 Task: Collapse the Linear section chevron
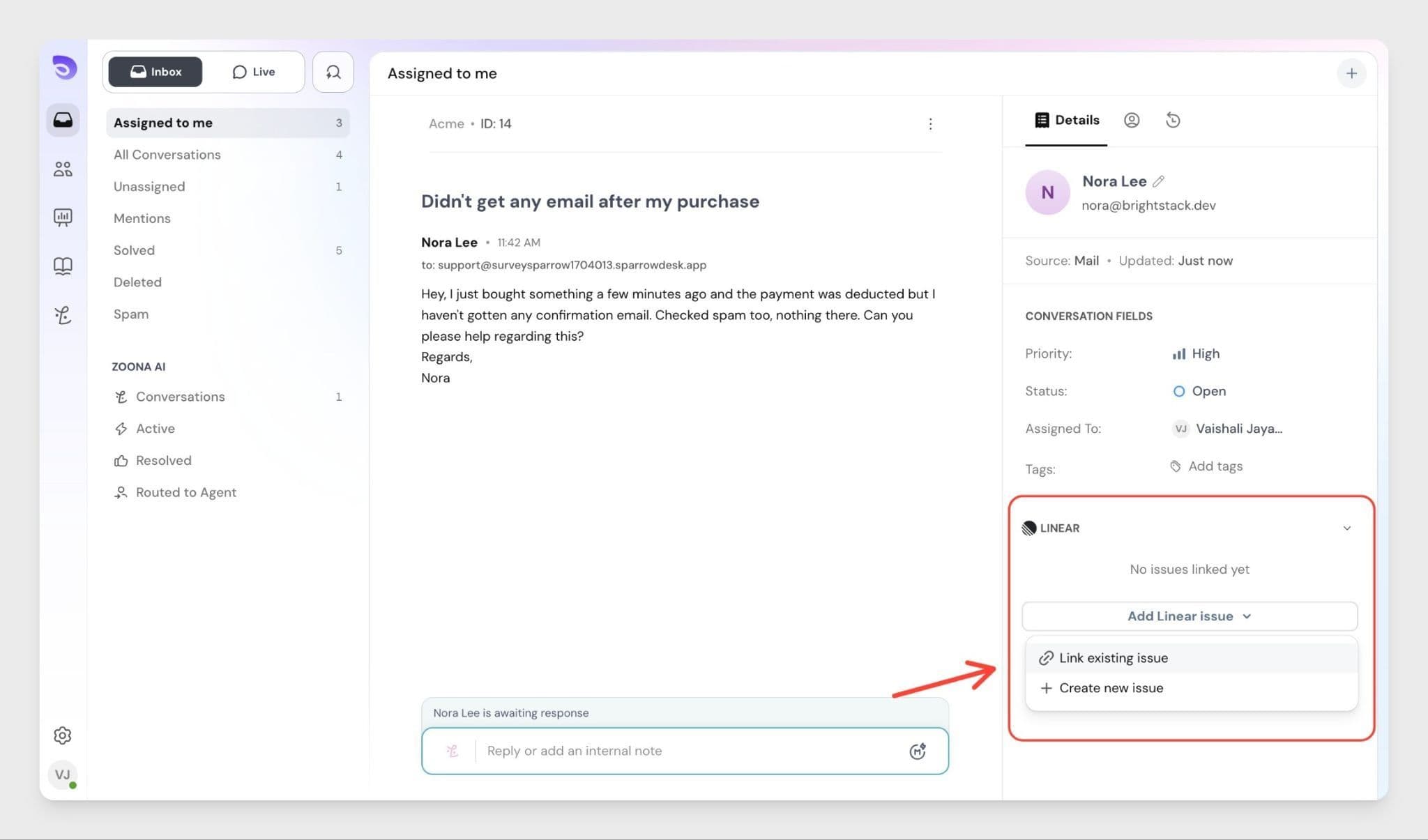pyautogui.click(x=1346, y=528)
